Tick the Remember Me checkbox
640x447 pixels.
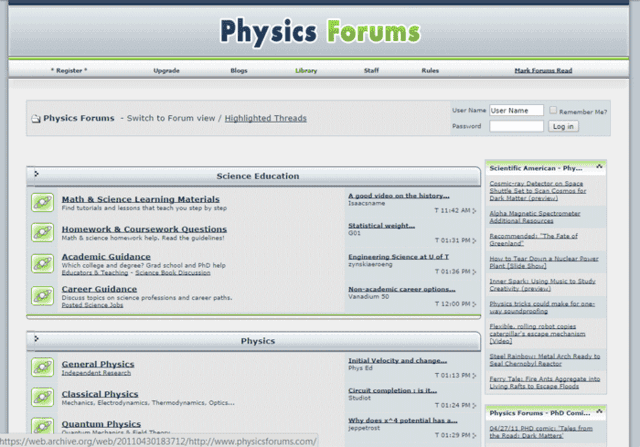coord(553,110)
